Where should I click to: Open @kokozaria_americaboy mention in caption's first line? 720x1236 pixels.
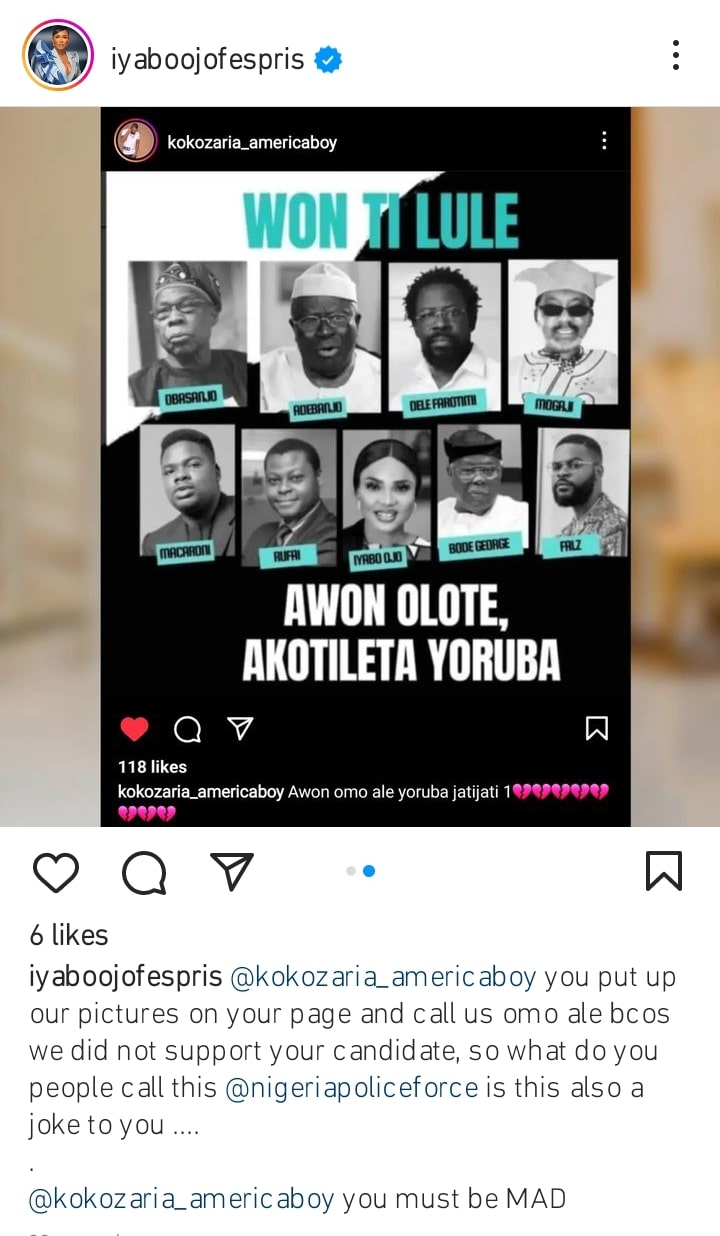click(x=384, y=977)
